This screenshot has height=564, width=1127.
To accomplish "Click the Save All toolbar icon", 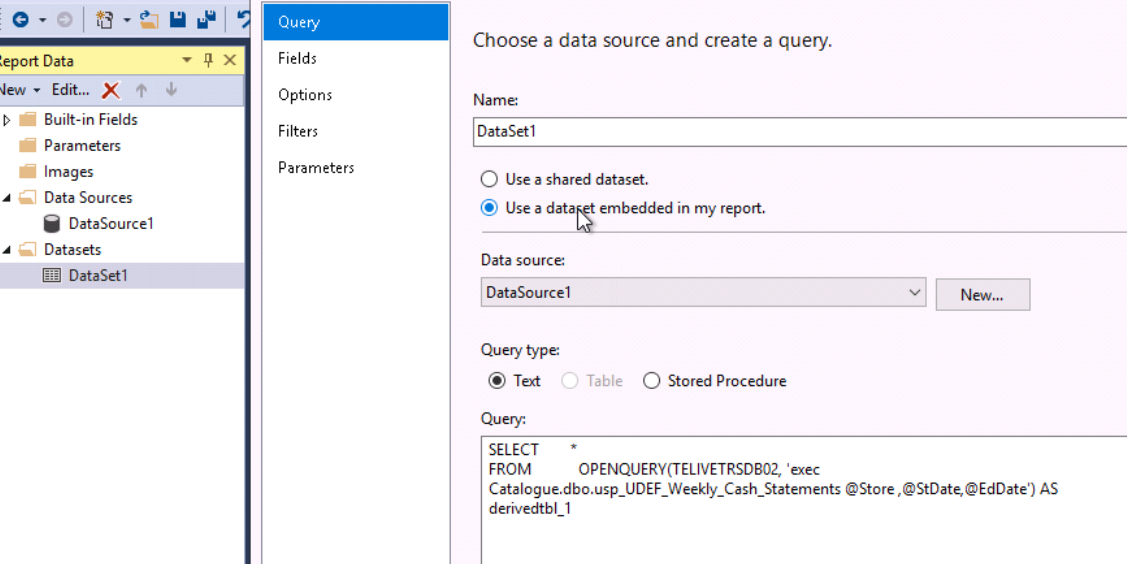I will click(x=207, y=20).
